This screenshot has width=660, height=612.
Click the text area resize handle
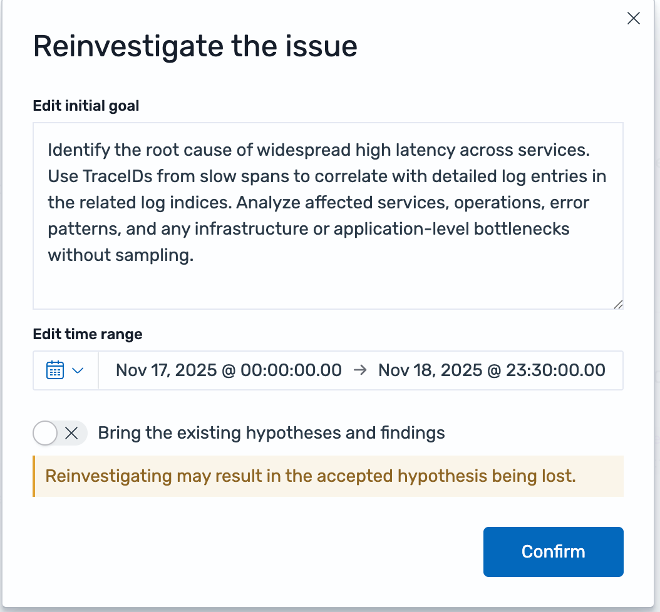point(618,304)
